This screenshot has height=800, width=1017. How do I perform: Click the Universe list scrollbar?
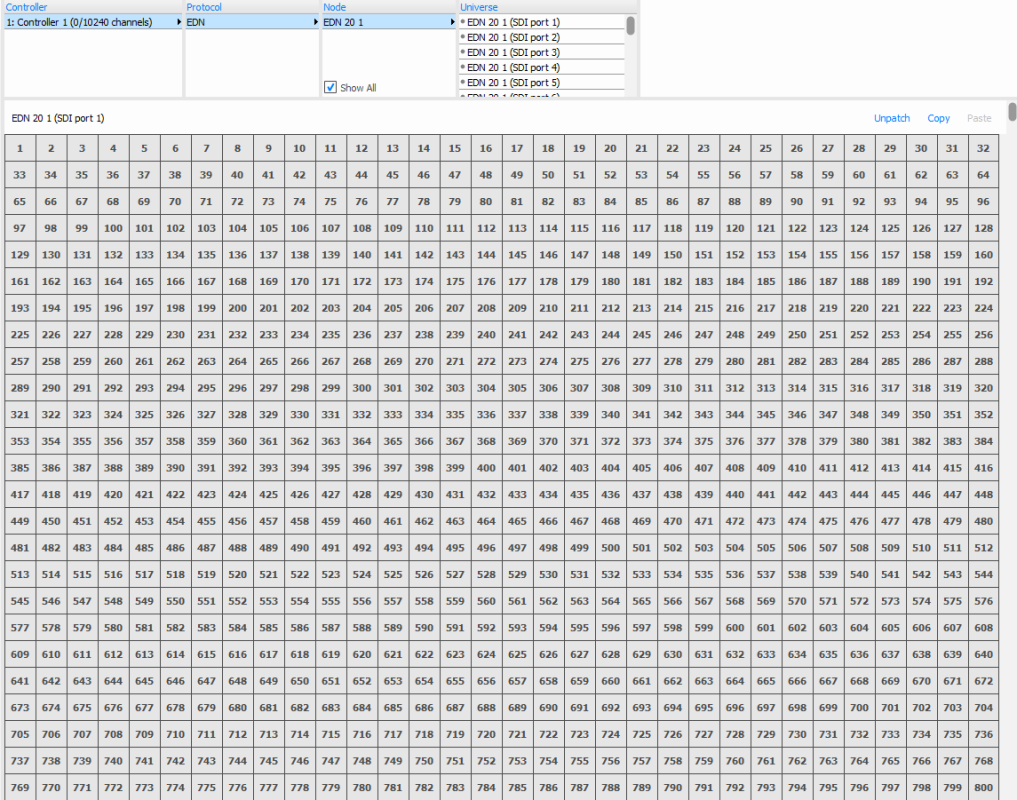pos(630,26)
